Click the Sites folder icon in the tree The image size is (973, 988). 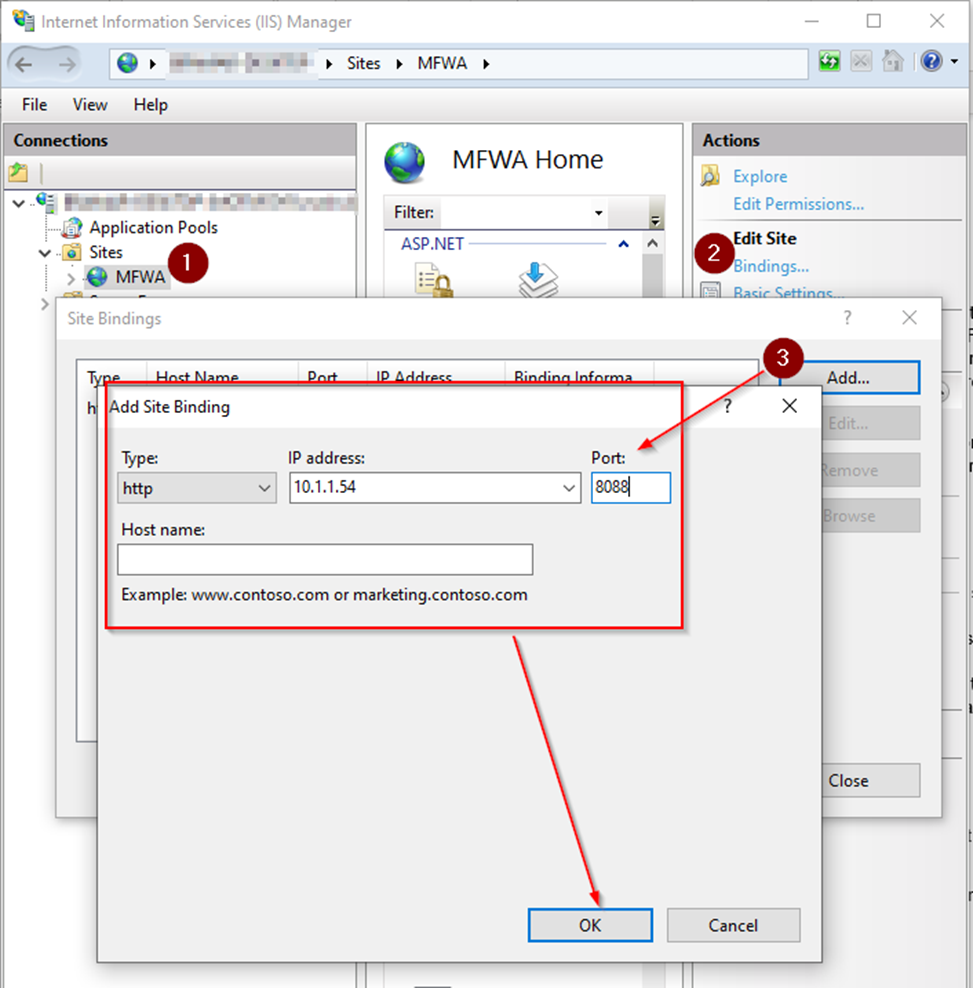[x=72, y=252]
